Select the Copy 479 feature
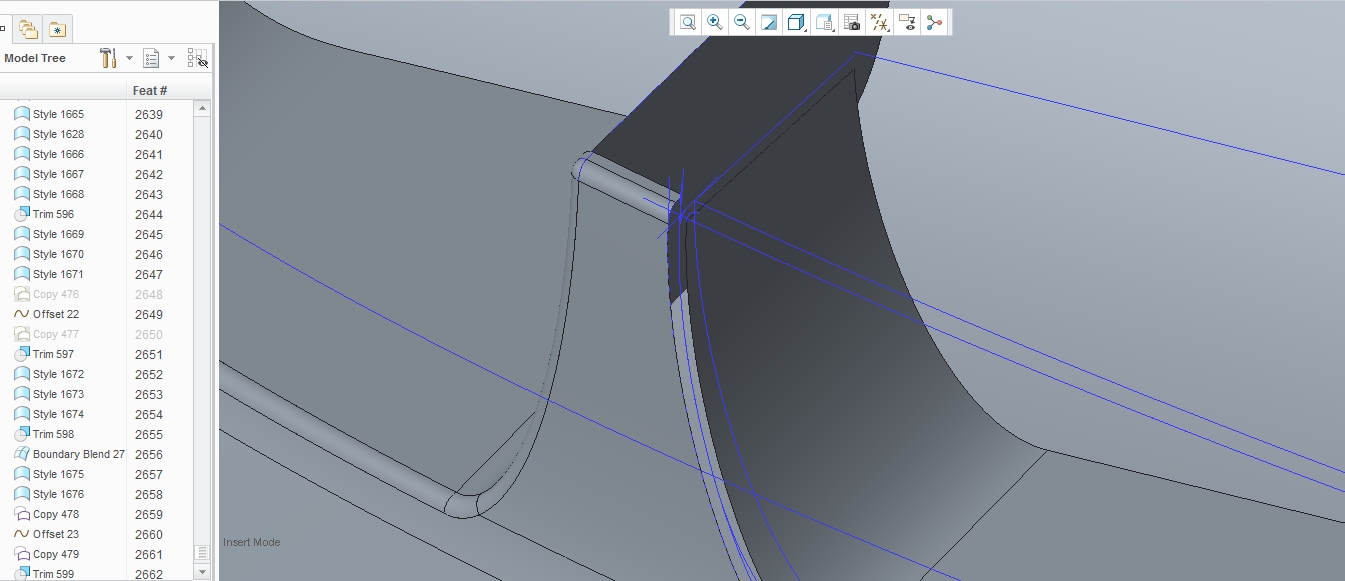Screen dimensions: 1345x581 [x=56, y=554]
